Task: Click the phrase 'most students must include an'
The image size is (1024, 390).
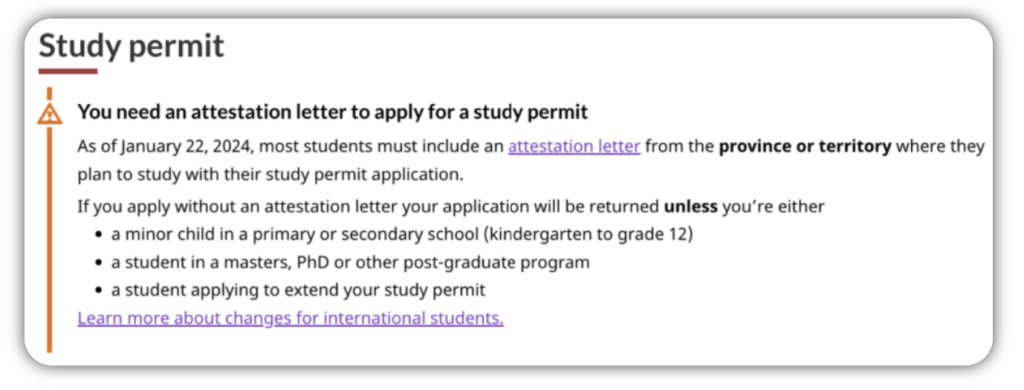Action: pos(381,146)
